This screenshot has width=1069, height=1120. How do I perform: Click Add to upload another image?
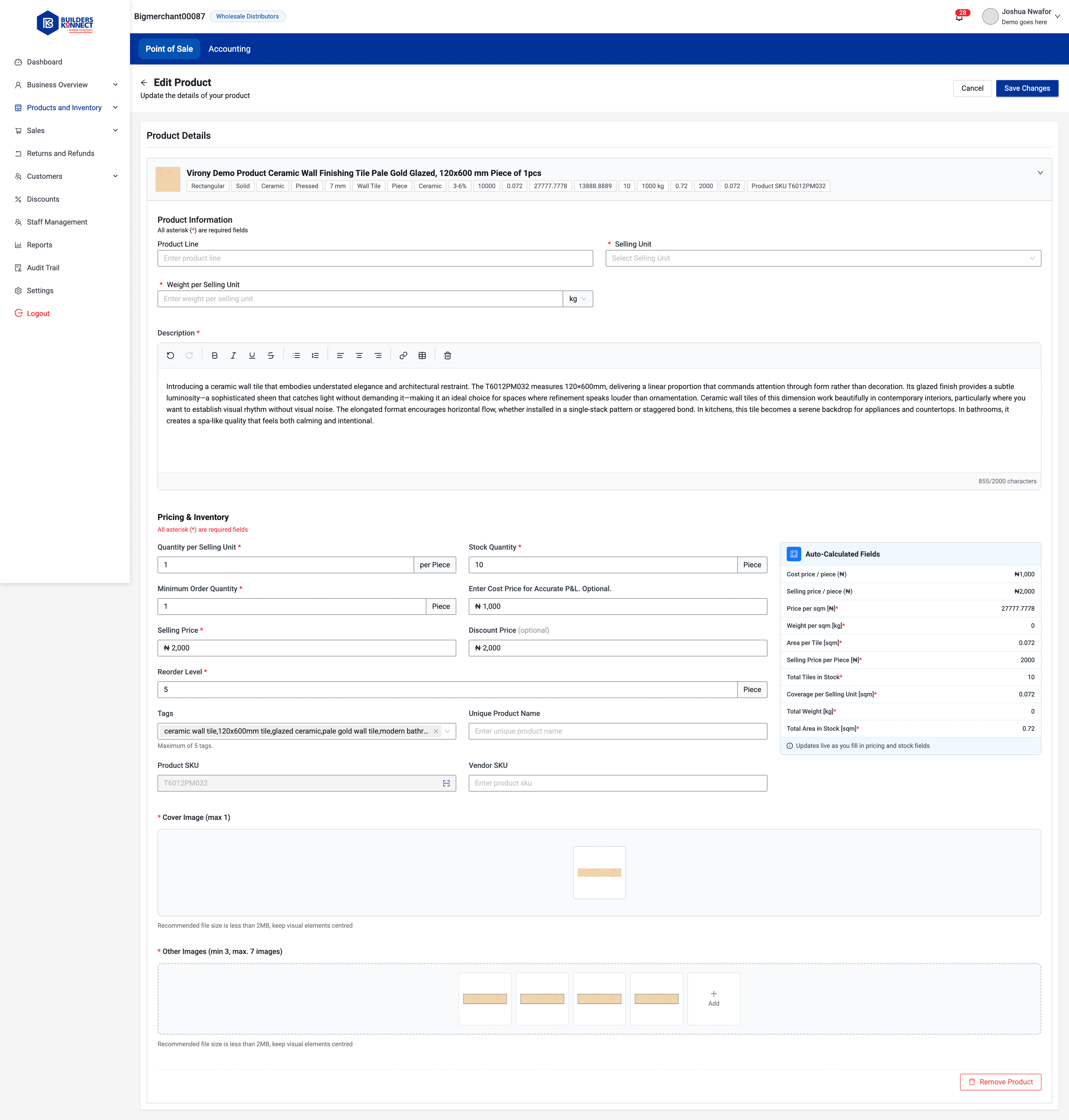click(714, 999)
